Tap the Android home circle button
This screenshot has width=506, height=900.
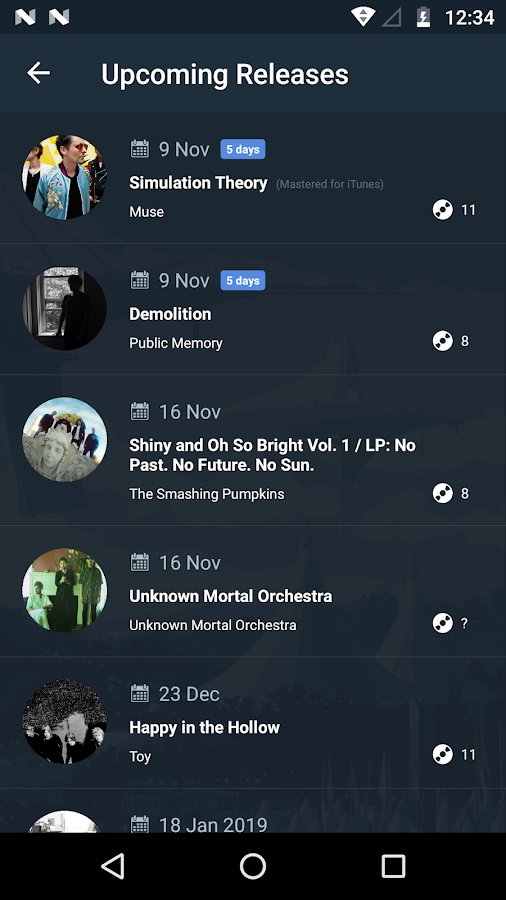253,866
